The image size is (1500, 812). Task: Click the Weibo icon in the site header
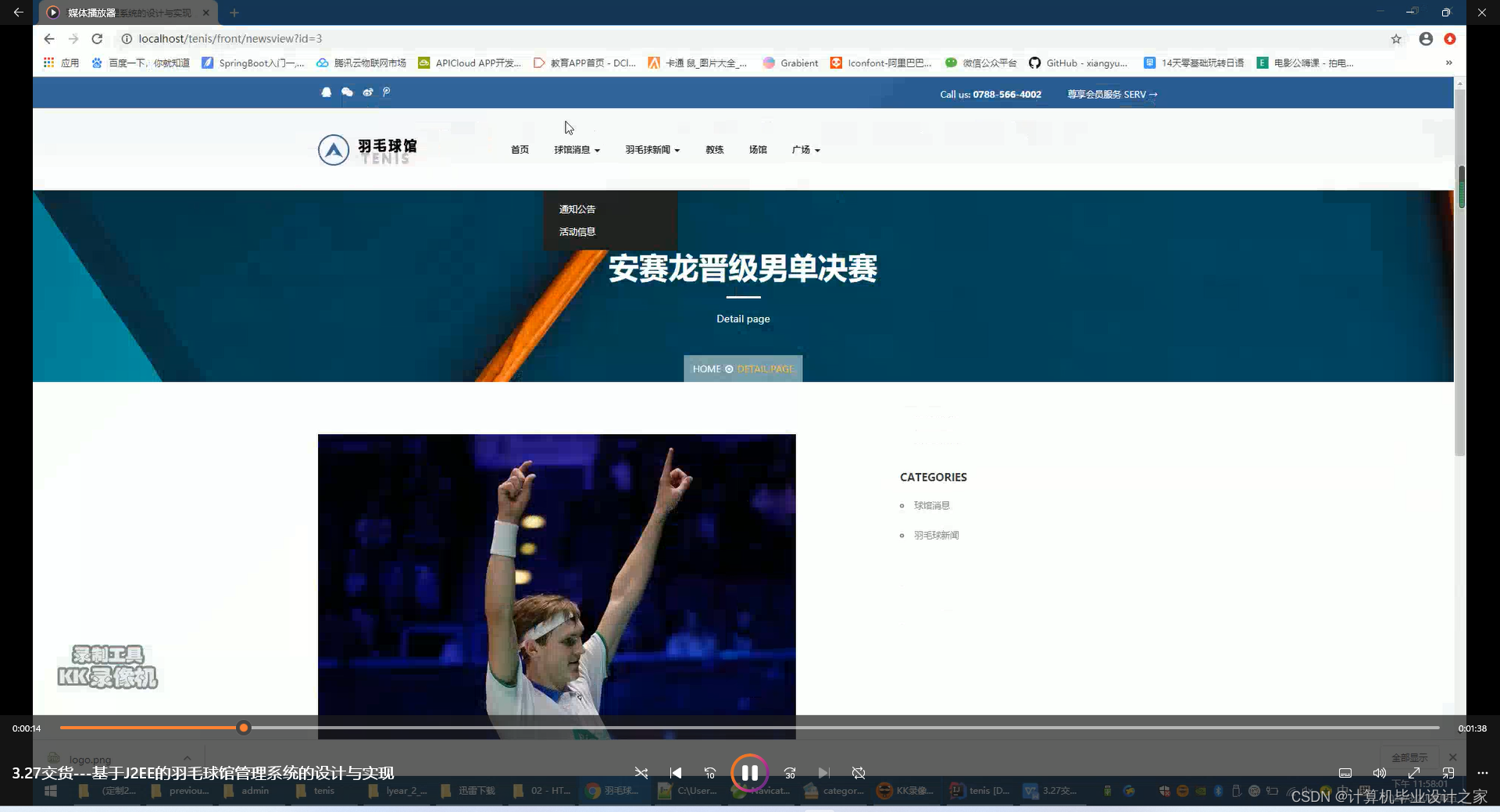[x=368, y=92]
